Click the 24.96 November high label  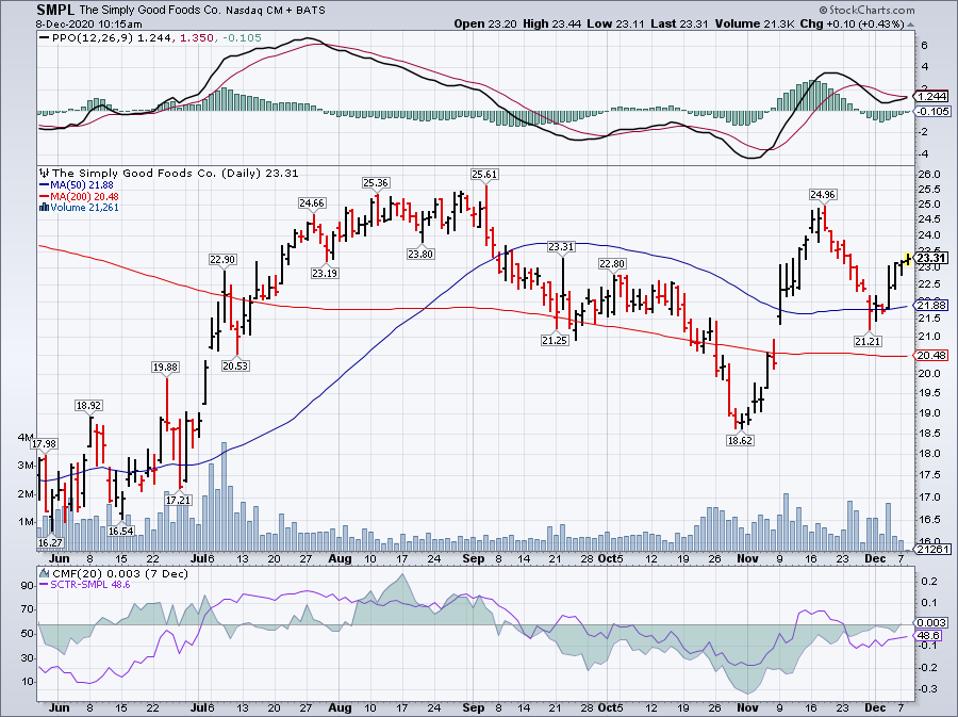pyautogui.click(x=822, y=195)
